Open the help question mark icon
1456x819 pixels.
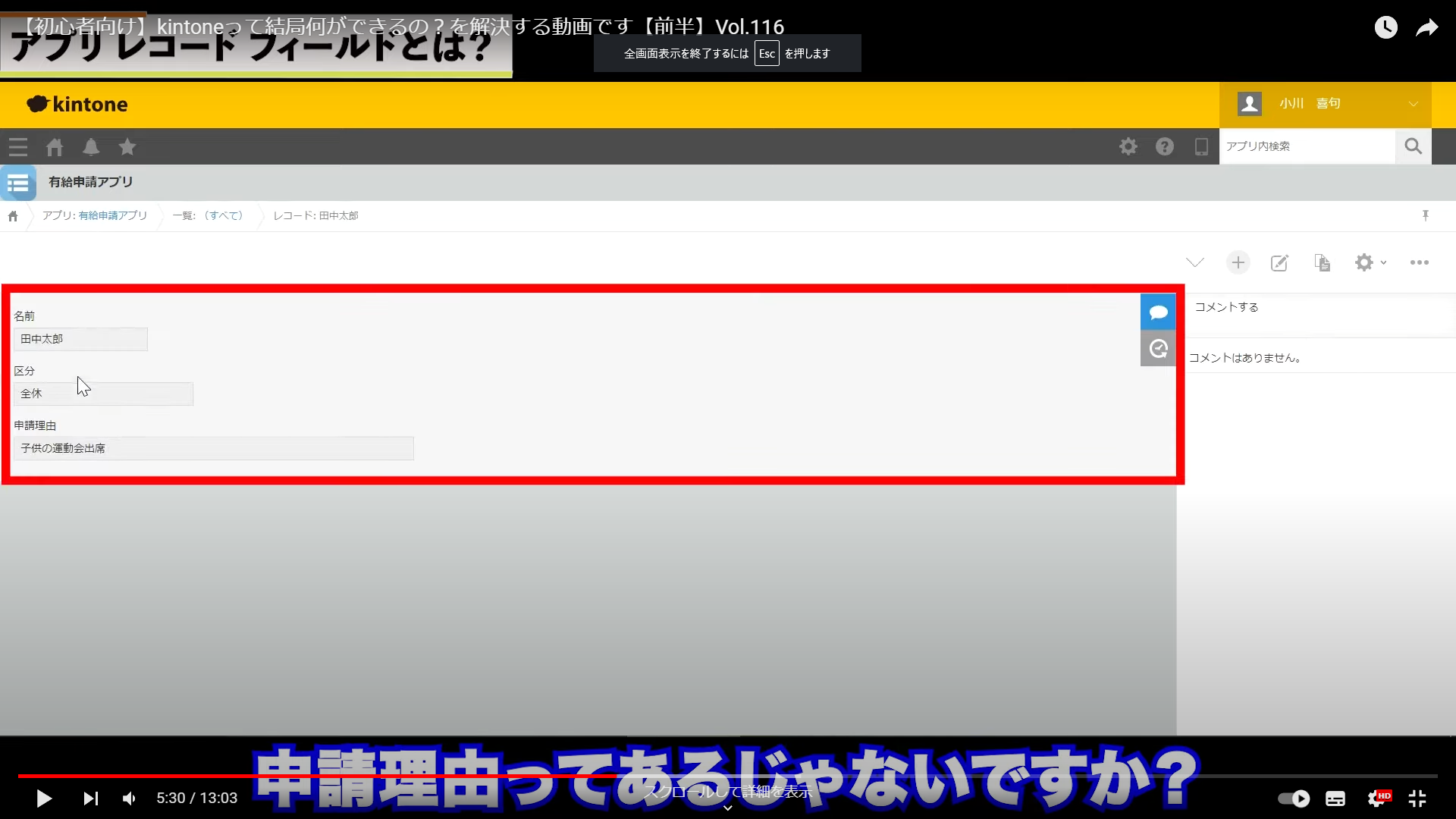click(1165, 146)
